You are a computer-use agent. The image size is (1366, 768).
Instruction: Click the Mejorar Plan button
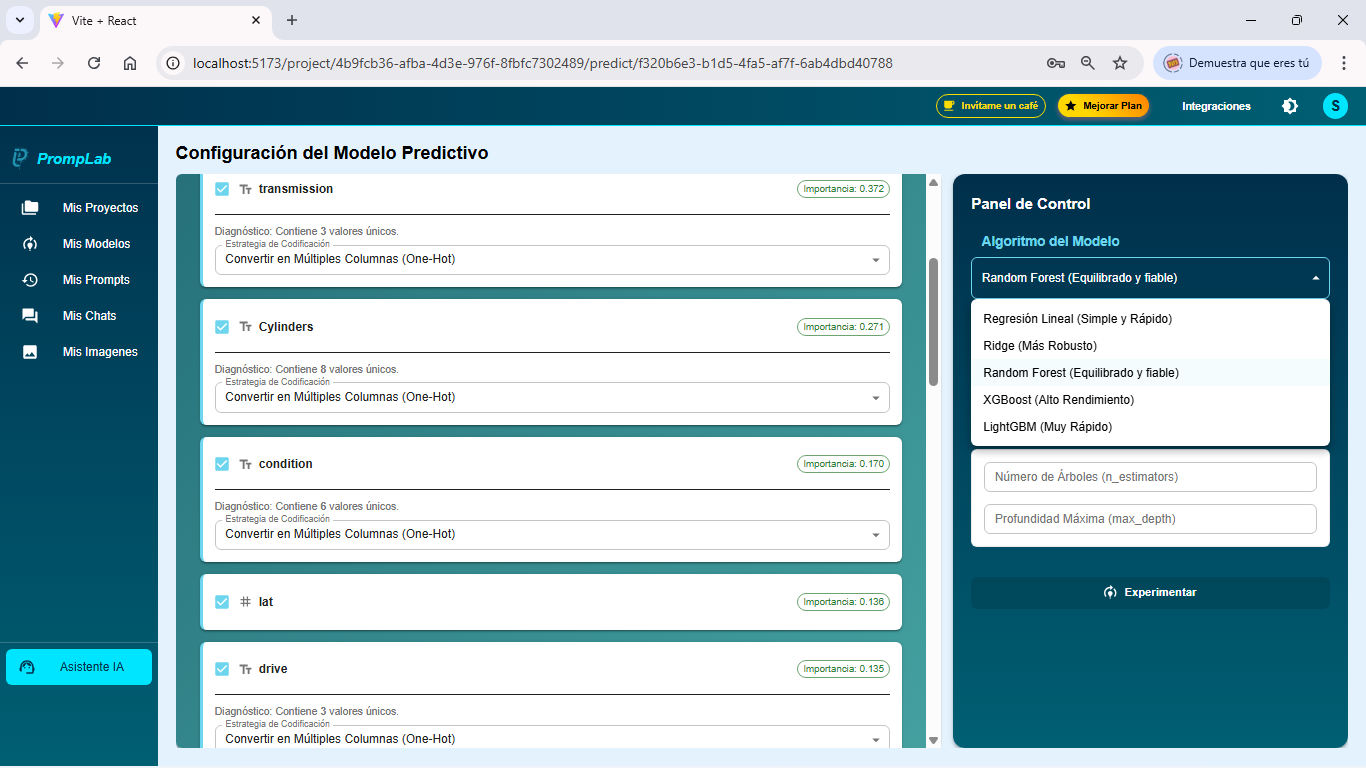coord(1104,106)
